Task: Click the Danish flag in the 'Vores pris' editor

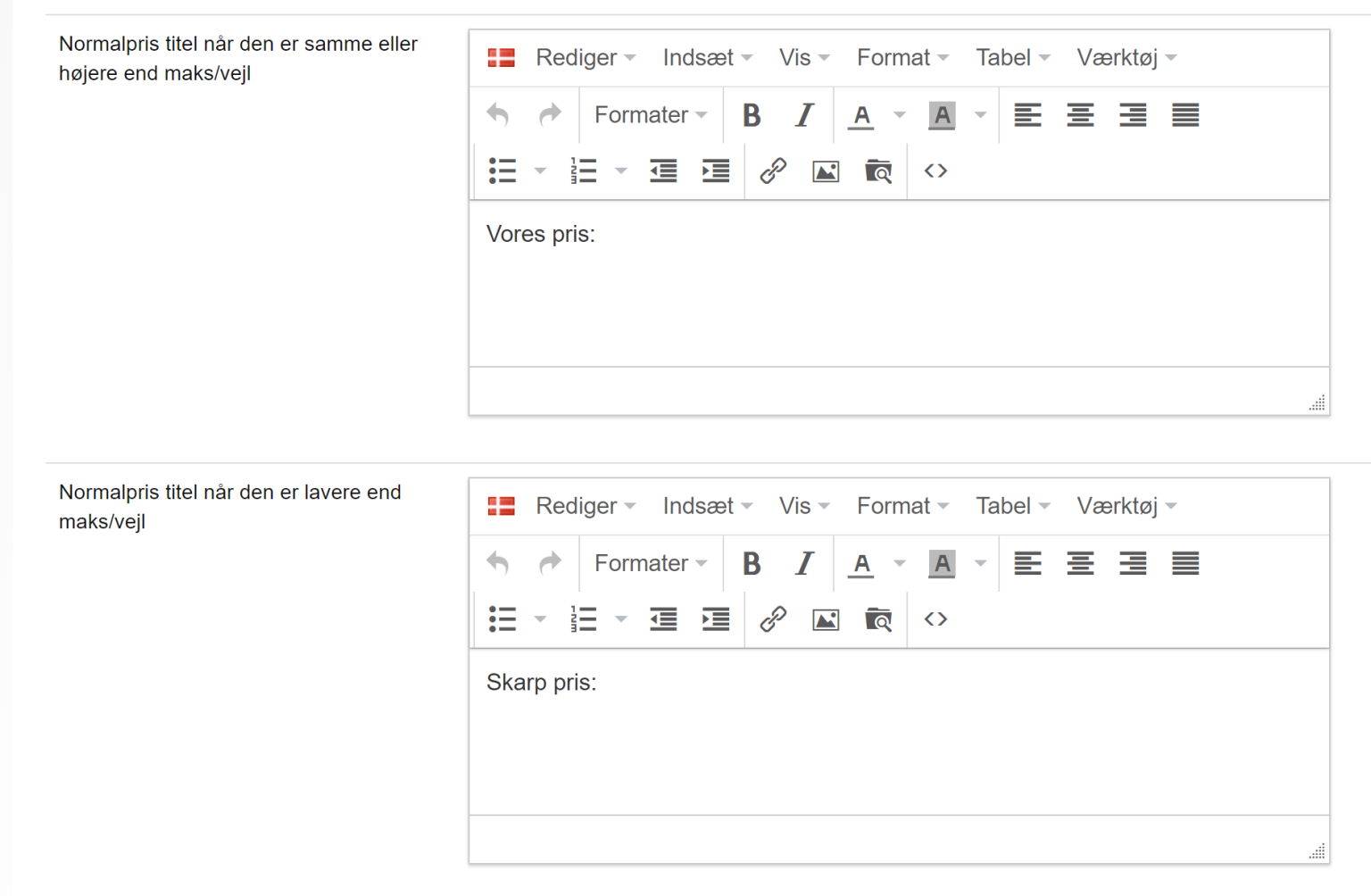Action: pos(502,58)
